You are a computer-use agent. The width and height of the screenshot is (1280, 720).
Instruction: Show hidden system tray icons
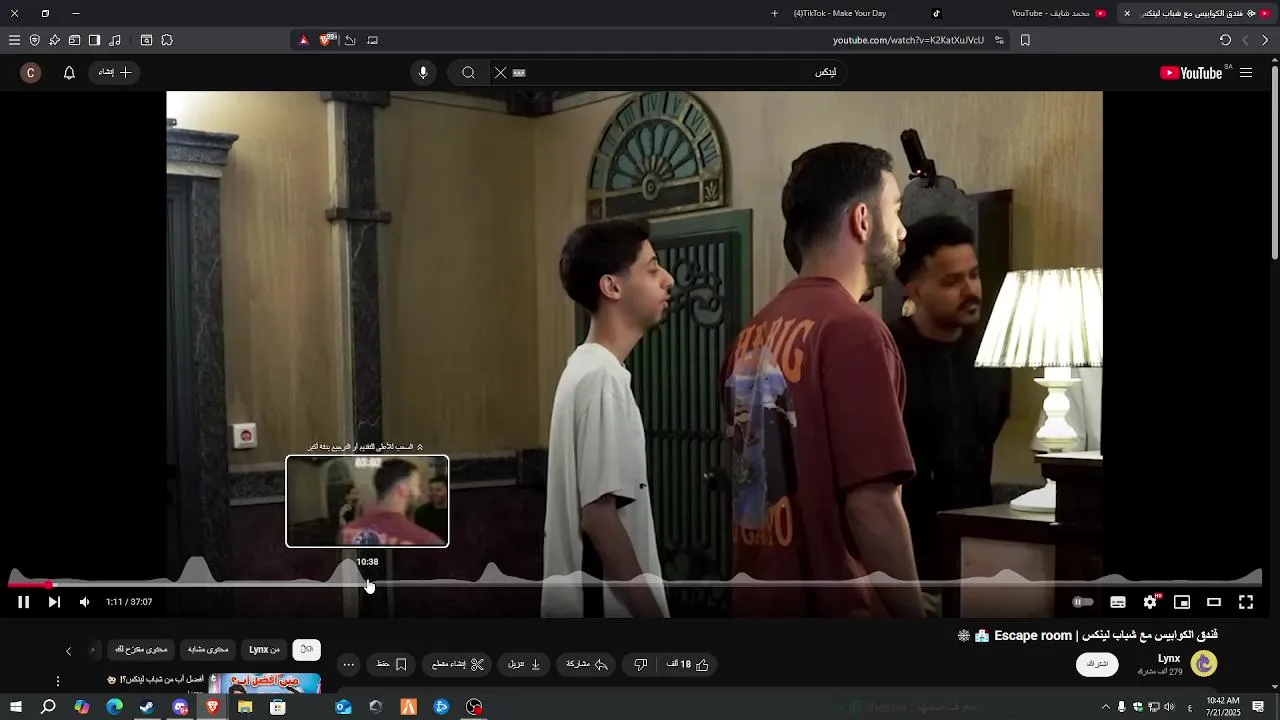[x=1105, y=707]
